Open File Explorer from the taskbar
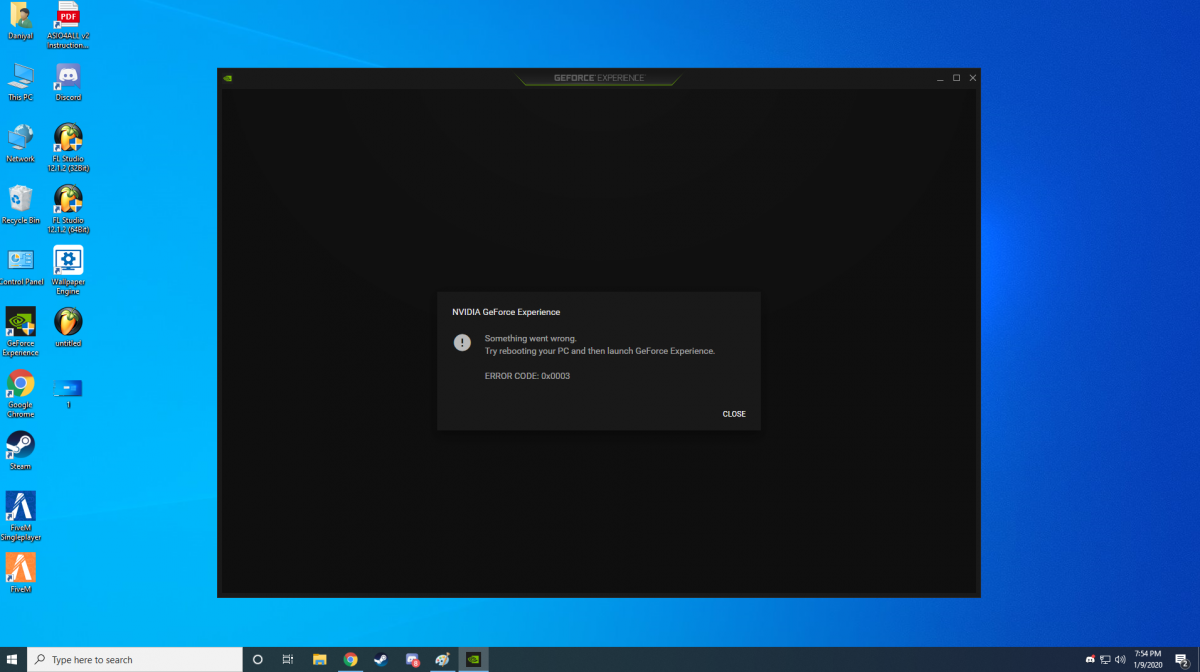Image resolution: width=1200 pixels, height=672 pixels. pyautogui.click(x=320, y=659)
